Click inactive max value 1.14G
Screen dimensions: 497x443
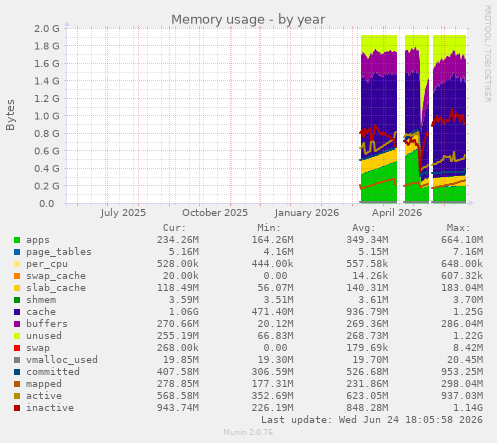[x=468, y=408]
